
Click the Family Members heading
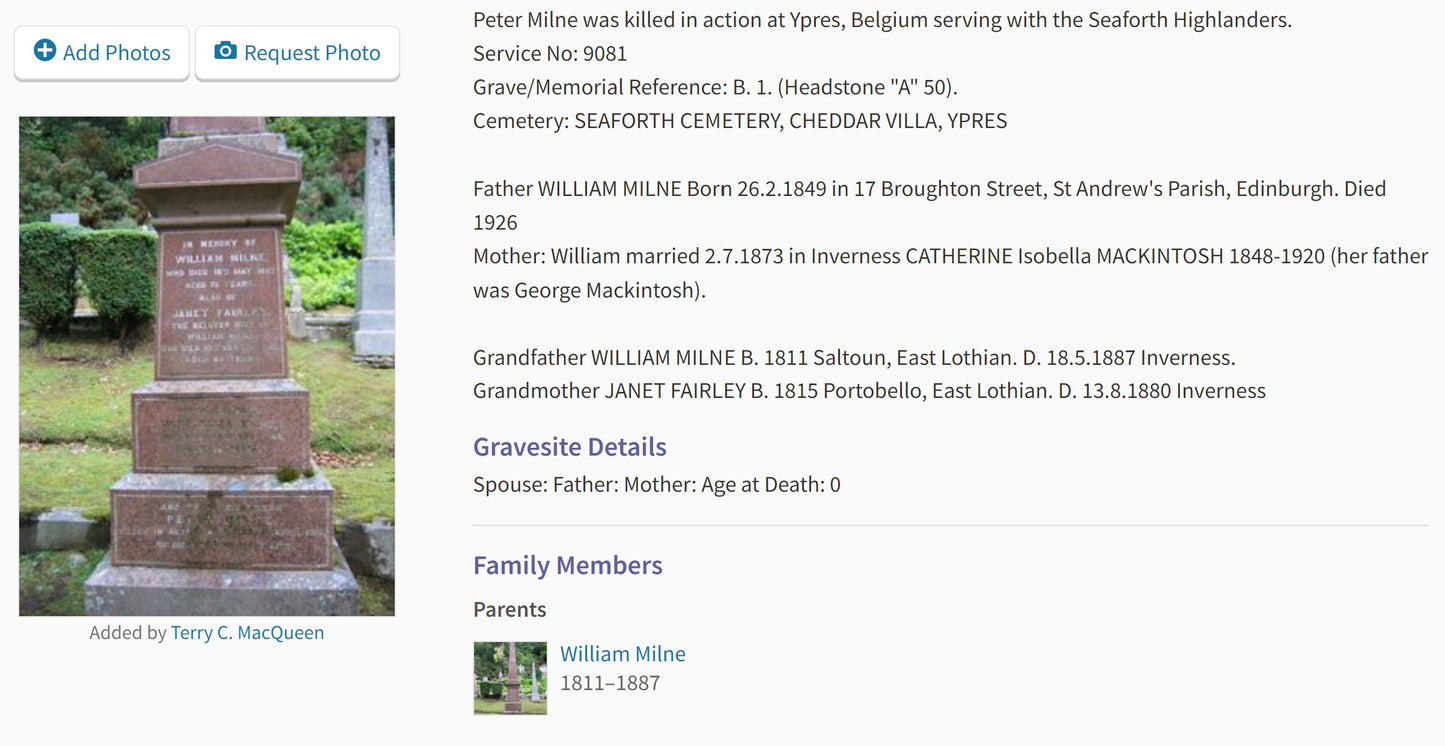coord(568,565)
